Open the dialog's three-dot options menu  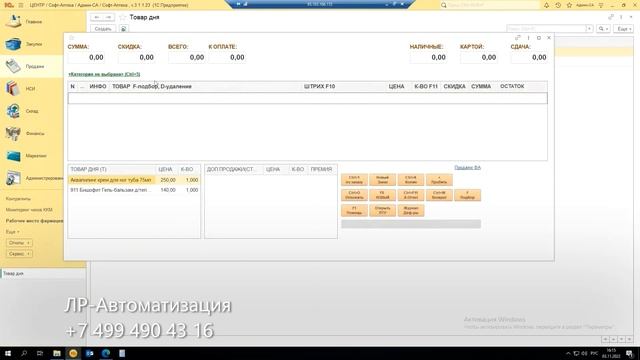coord(528,38)
